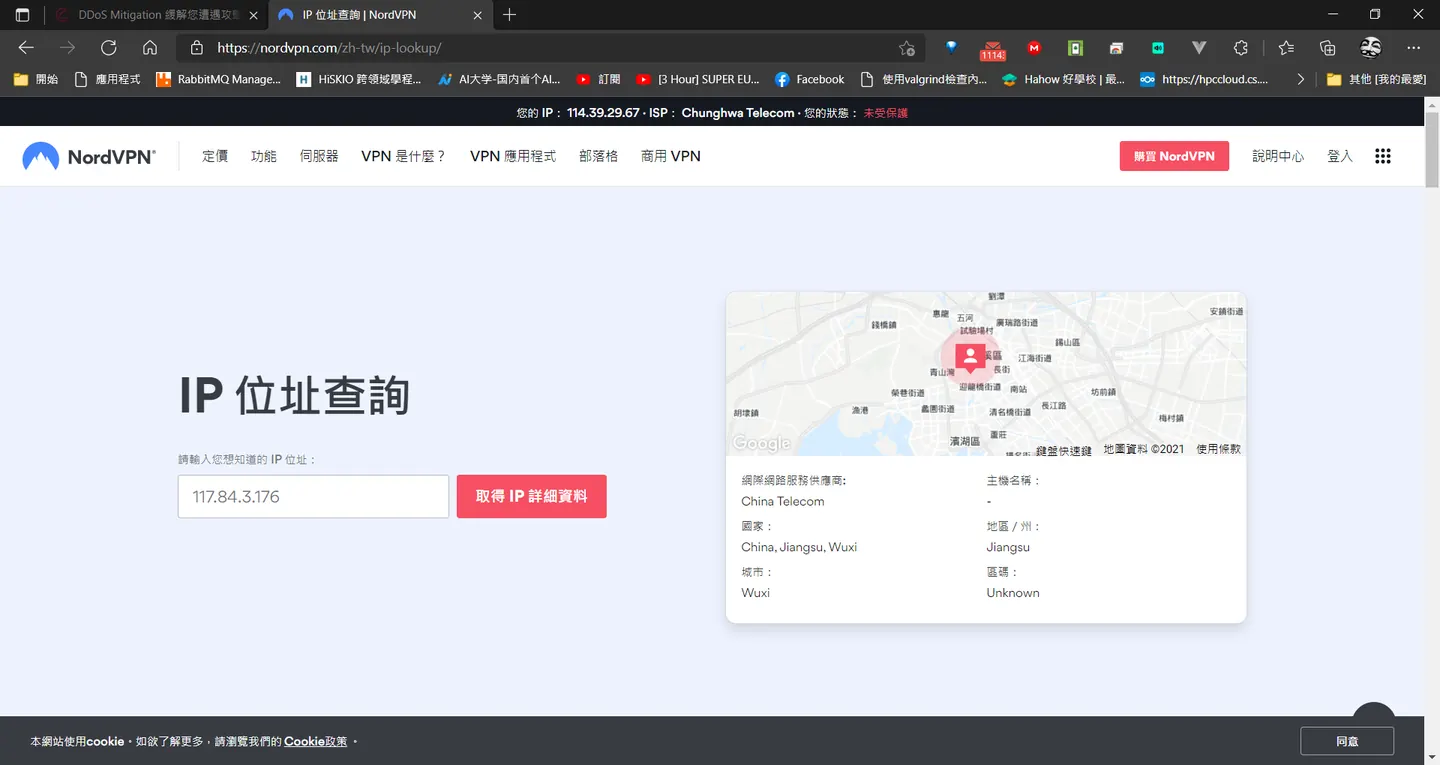Screen dimensions: 1440x765
Task: Click the map location pin marker
Action: (970, 357)
